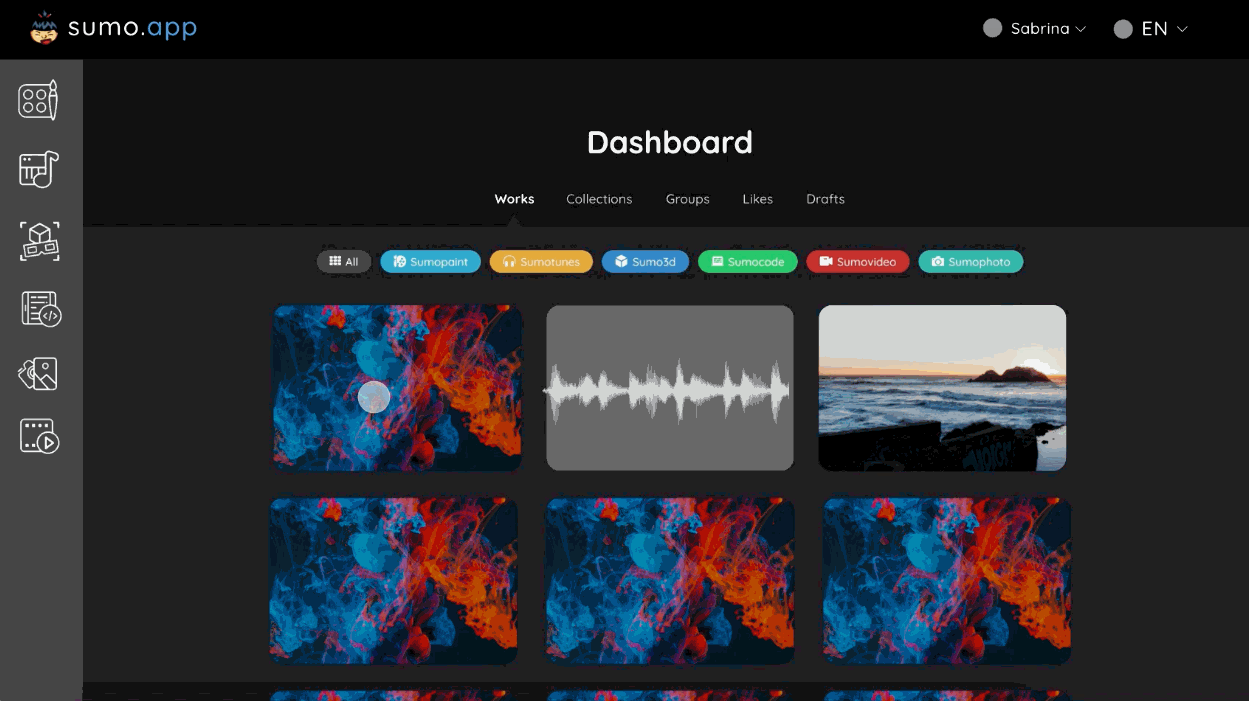The image size is (1249, 701).
Task: Open the ocean sunset photo thumbnail
Action: 942,388
